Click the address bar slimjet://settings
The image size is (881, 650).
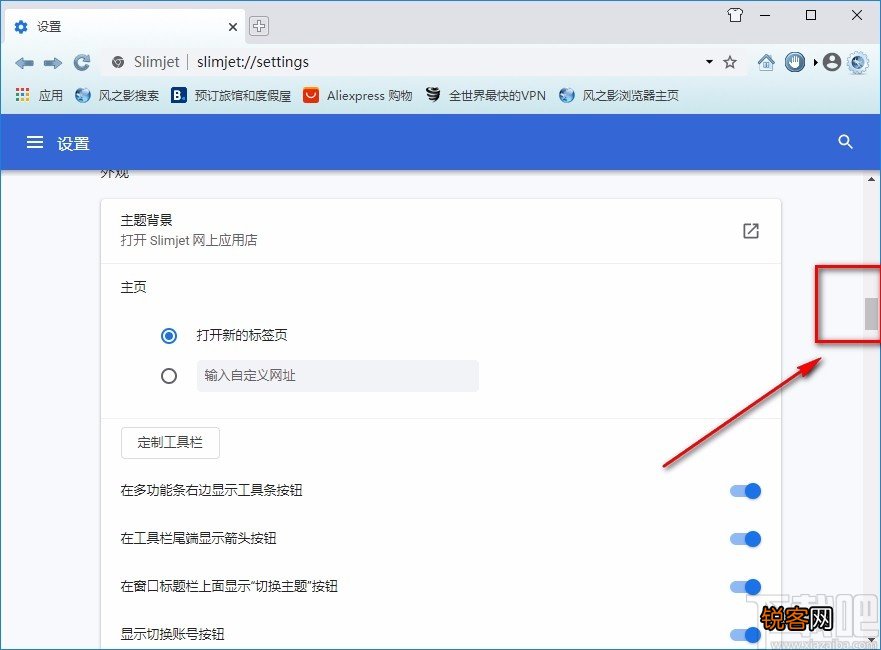tap(253, 62)
